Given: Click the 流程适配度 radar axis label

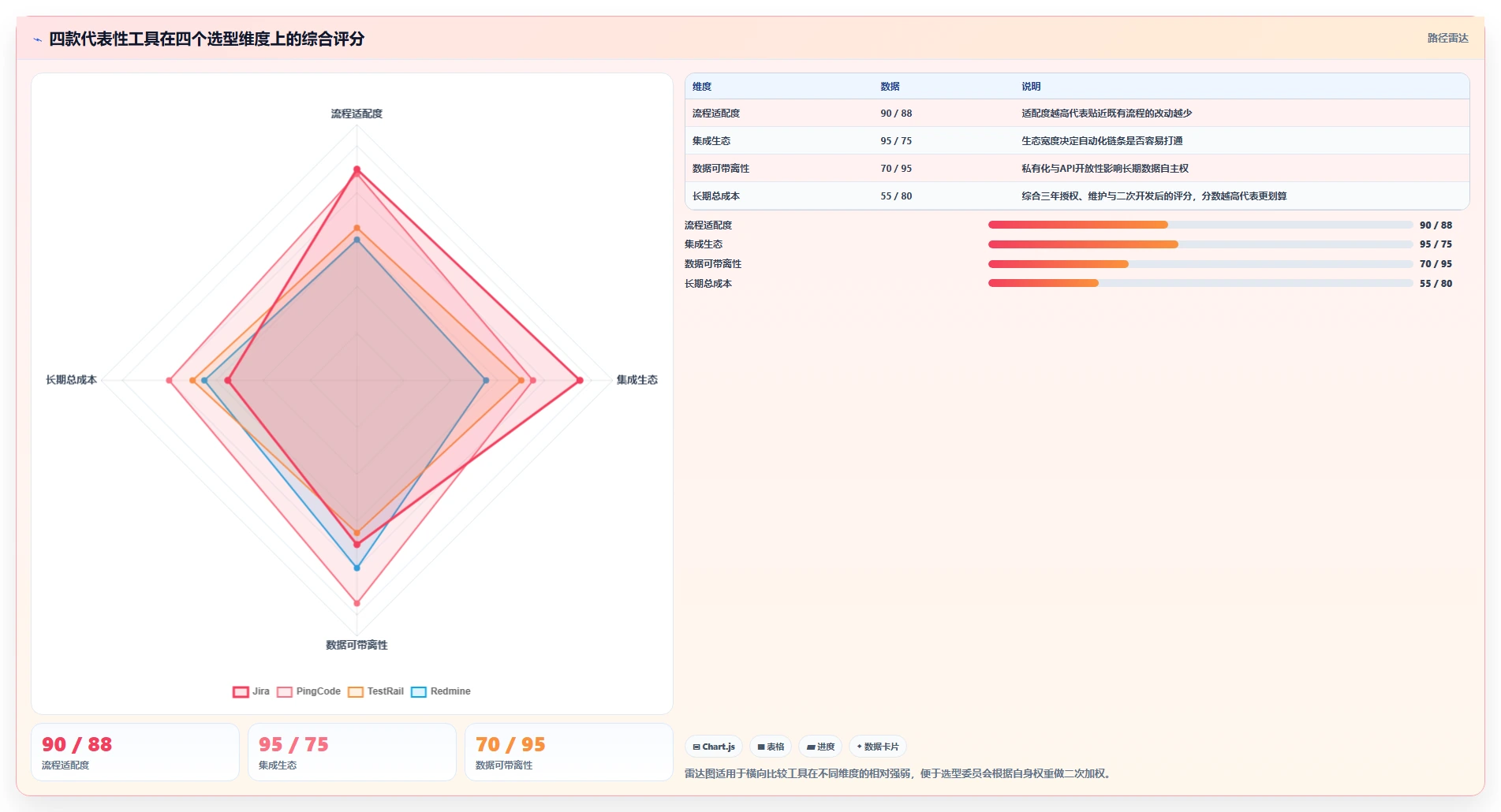Looking at the screenshot, I should pos(357,114).
